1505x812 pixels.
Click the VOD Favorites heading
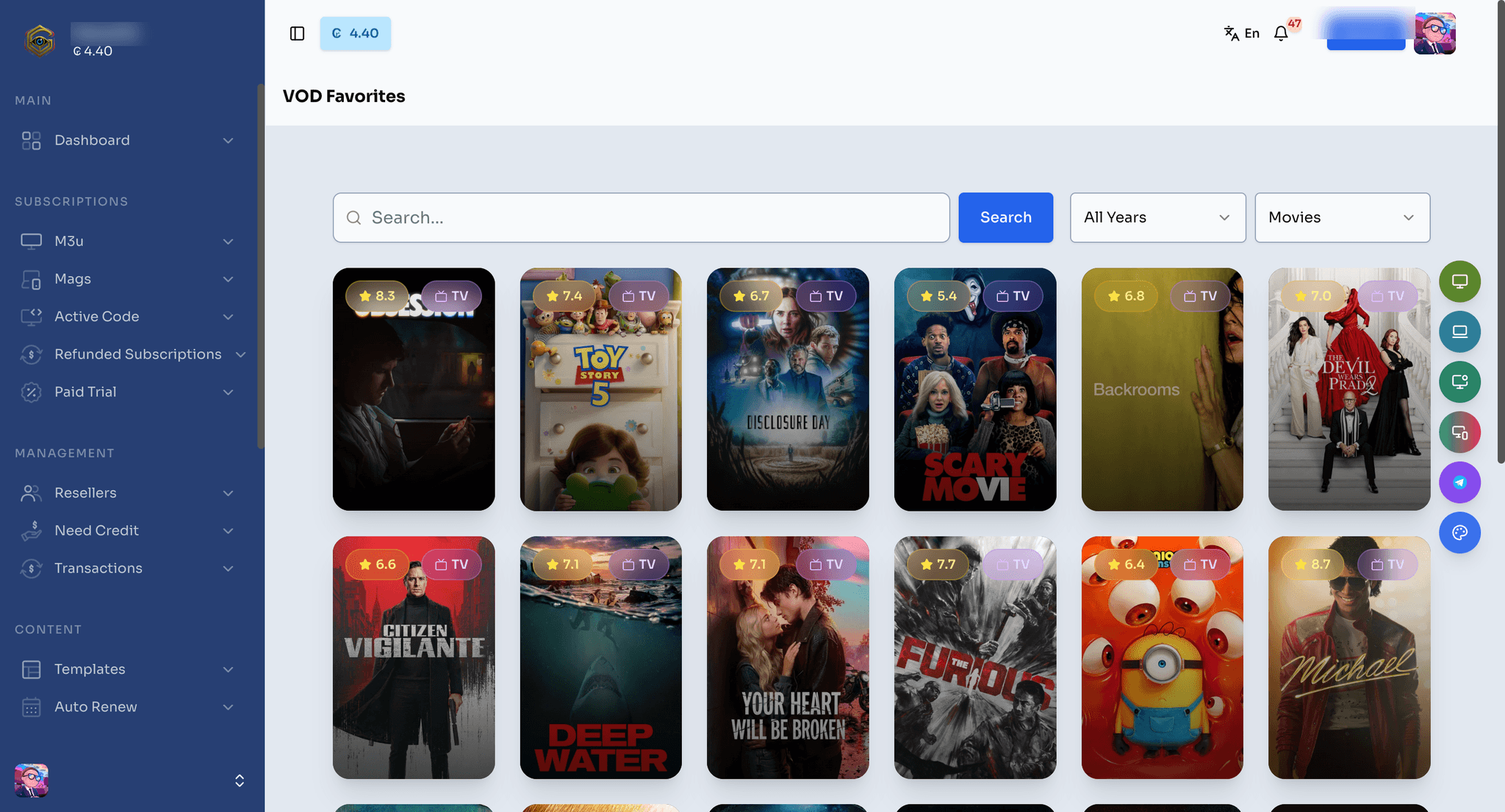tap(344, 96)
